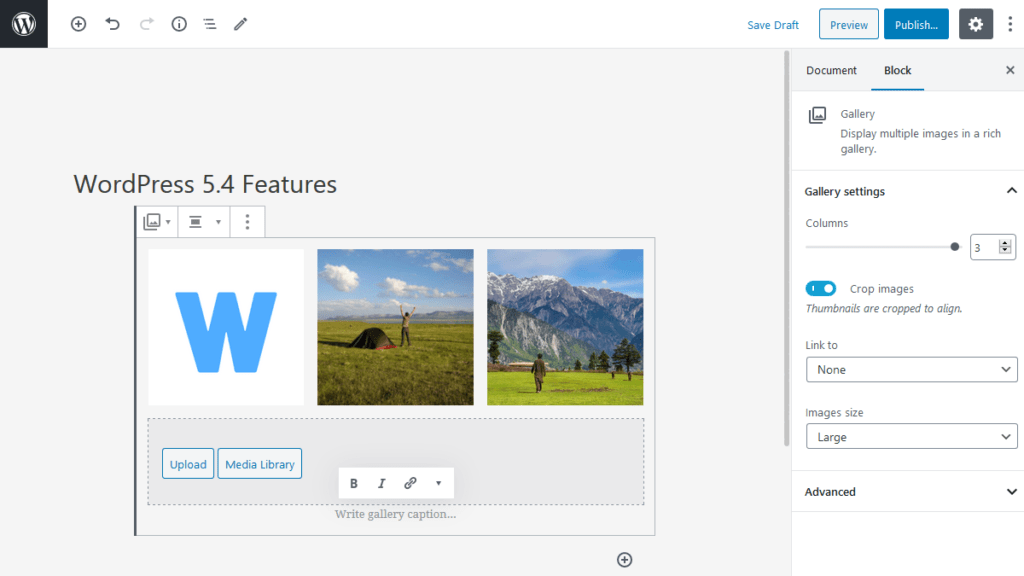Change gallery block type
This screenshot has width=1024, height=576.
tap(157, 222)
